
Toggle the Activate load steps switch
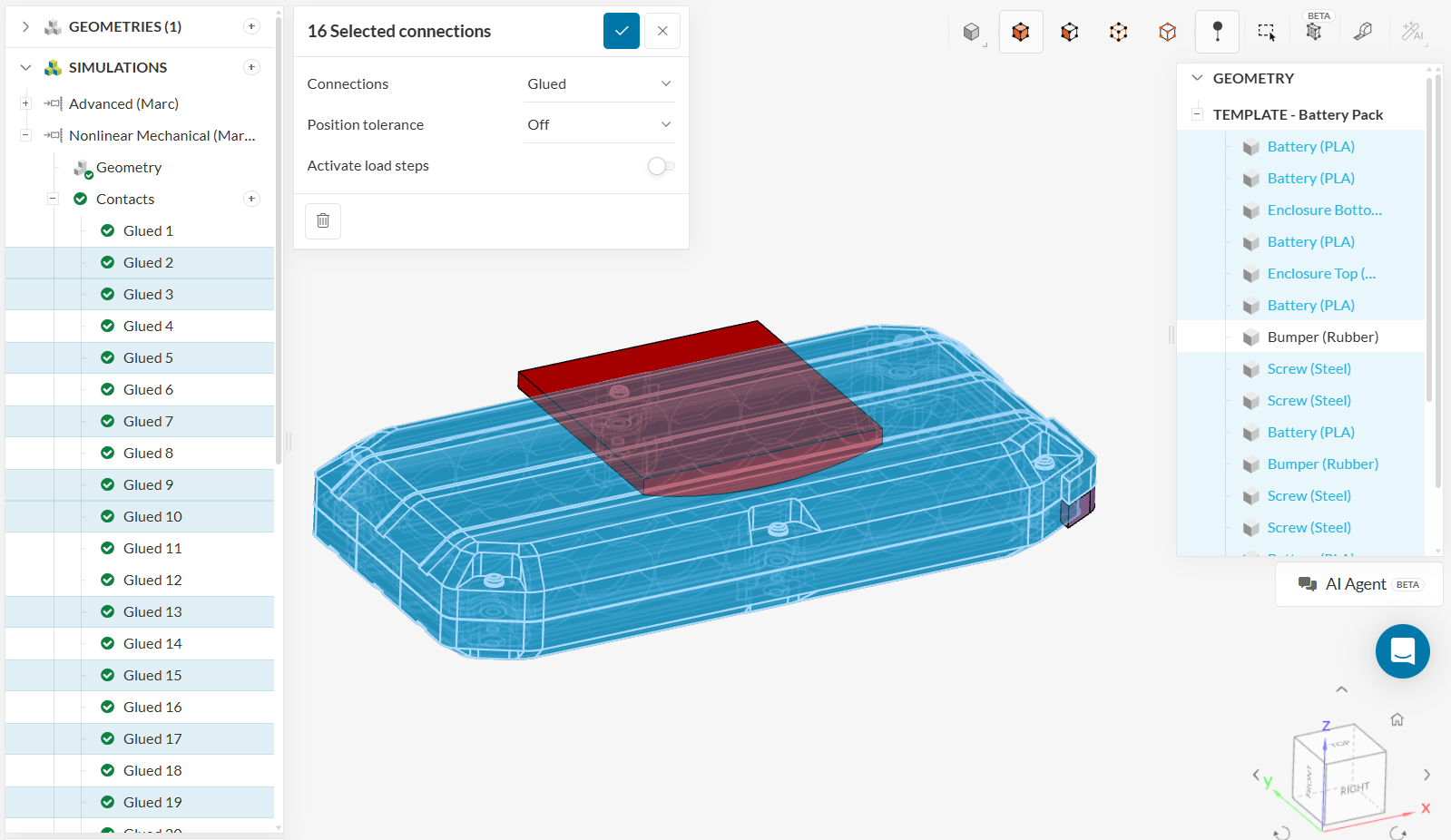click(x=661, y=166)
